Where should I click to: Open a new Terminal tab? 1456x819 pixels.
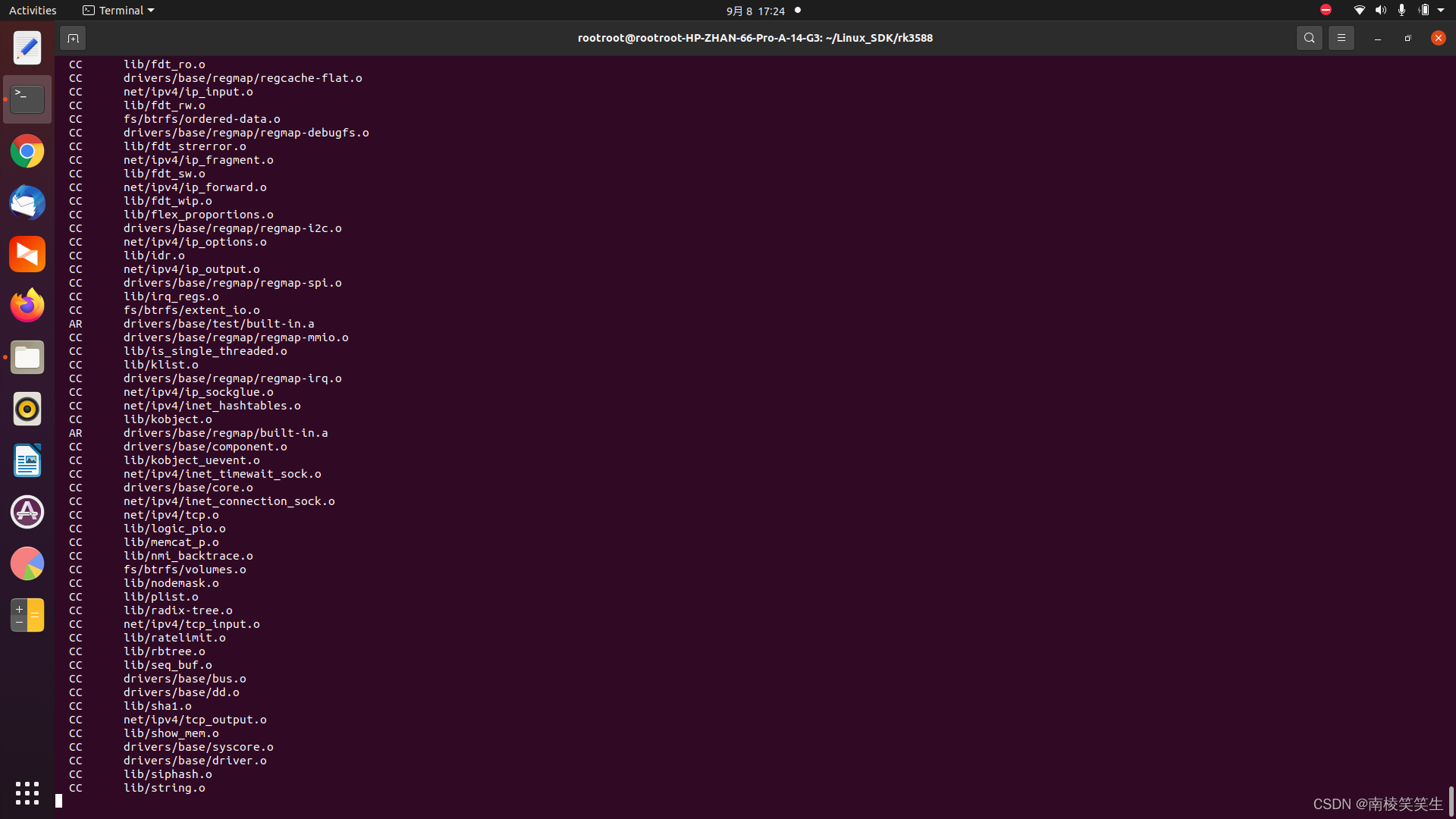click(x=73, y=38)
